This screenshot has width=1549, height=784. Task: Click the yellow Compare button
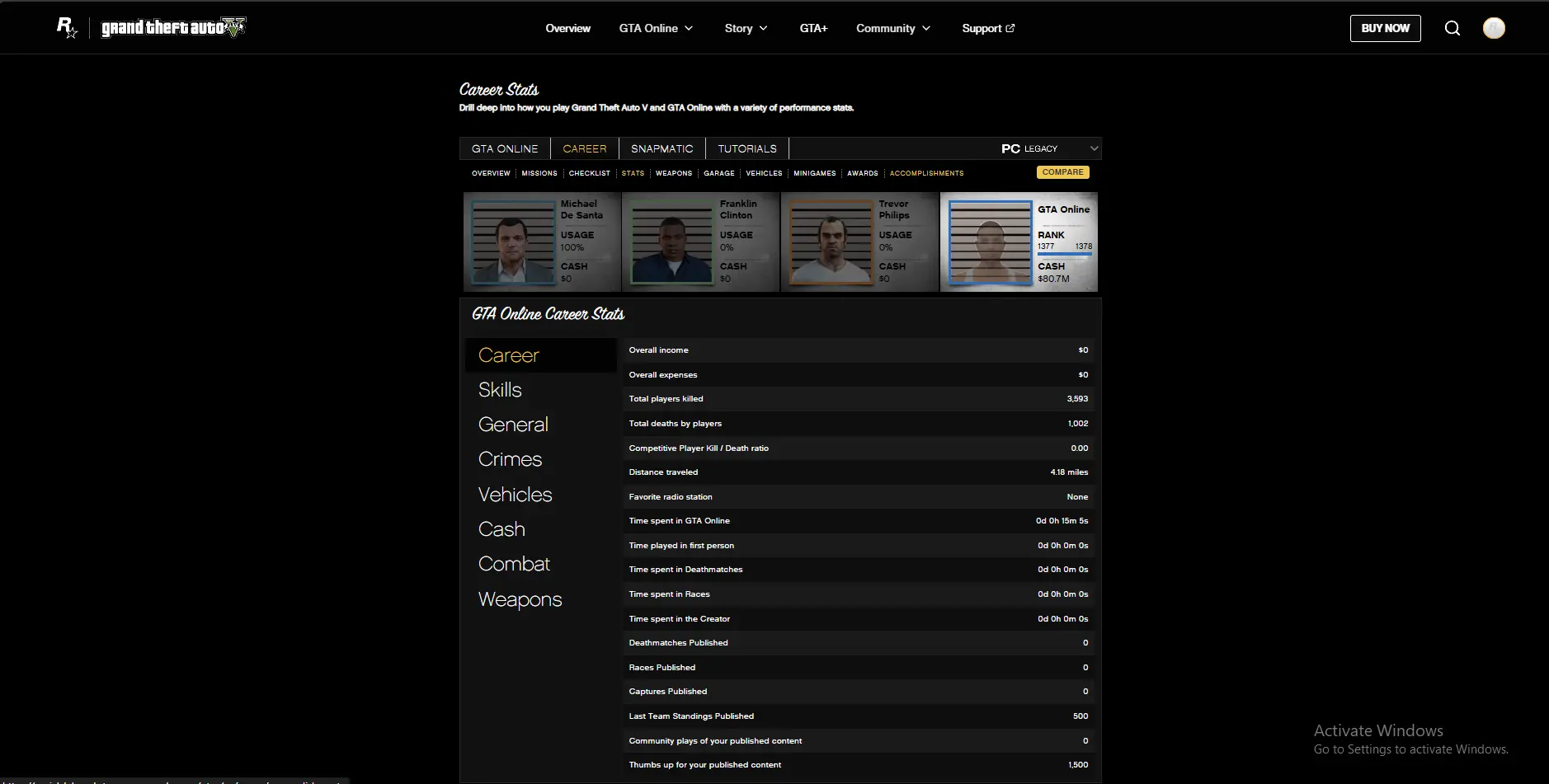pos(1062,172)
